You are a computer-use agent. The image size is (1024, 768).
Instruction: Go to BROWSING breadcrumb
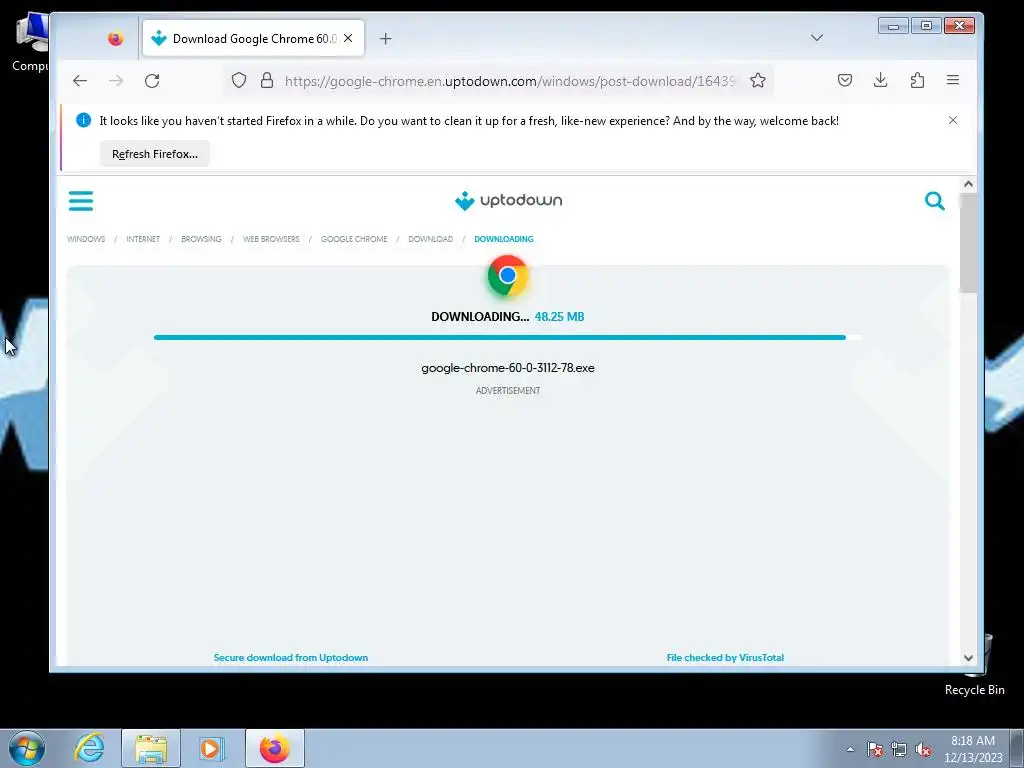[201, 239]
